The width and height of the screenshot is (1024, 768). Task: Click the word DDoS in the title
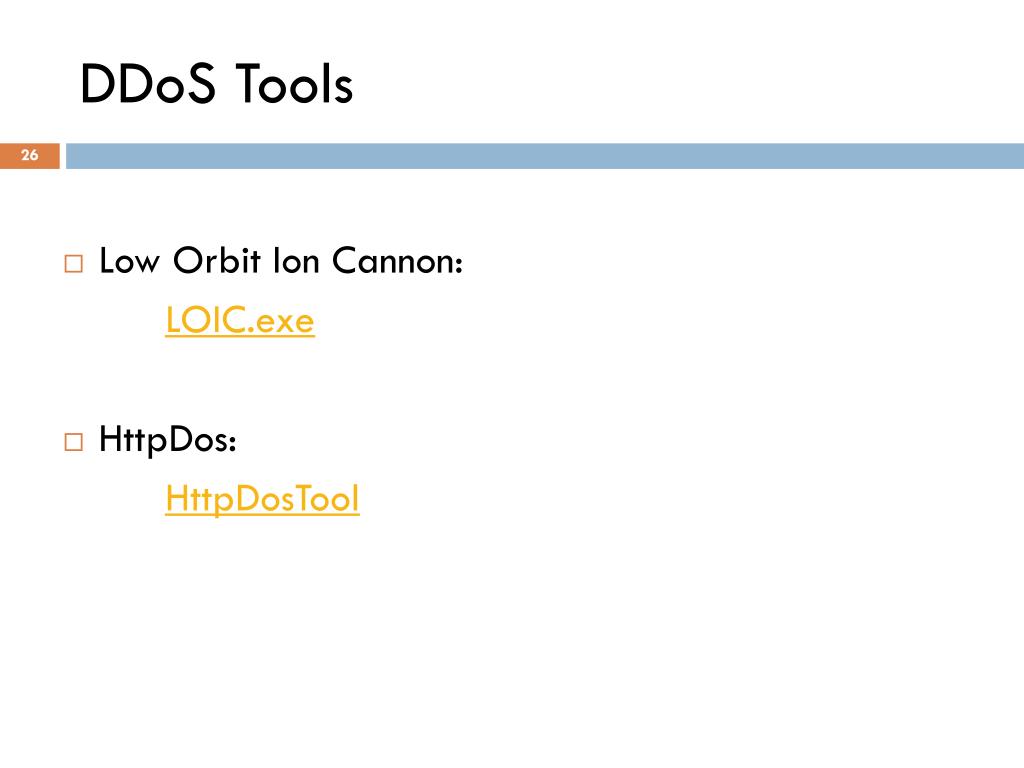point(147,84)
